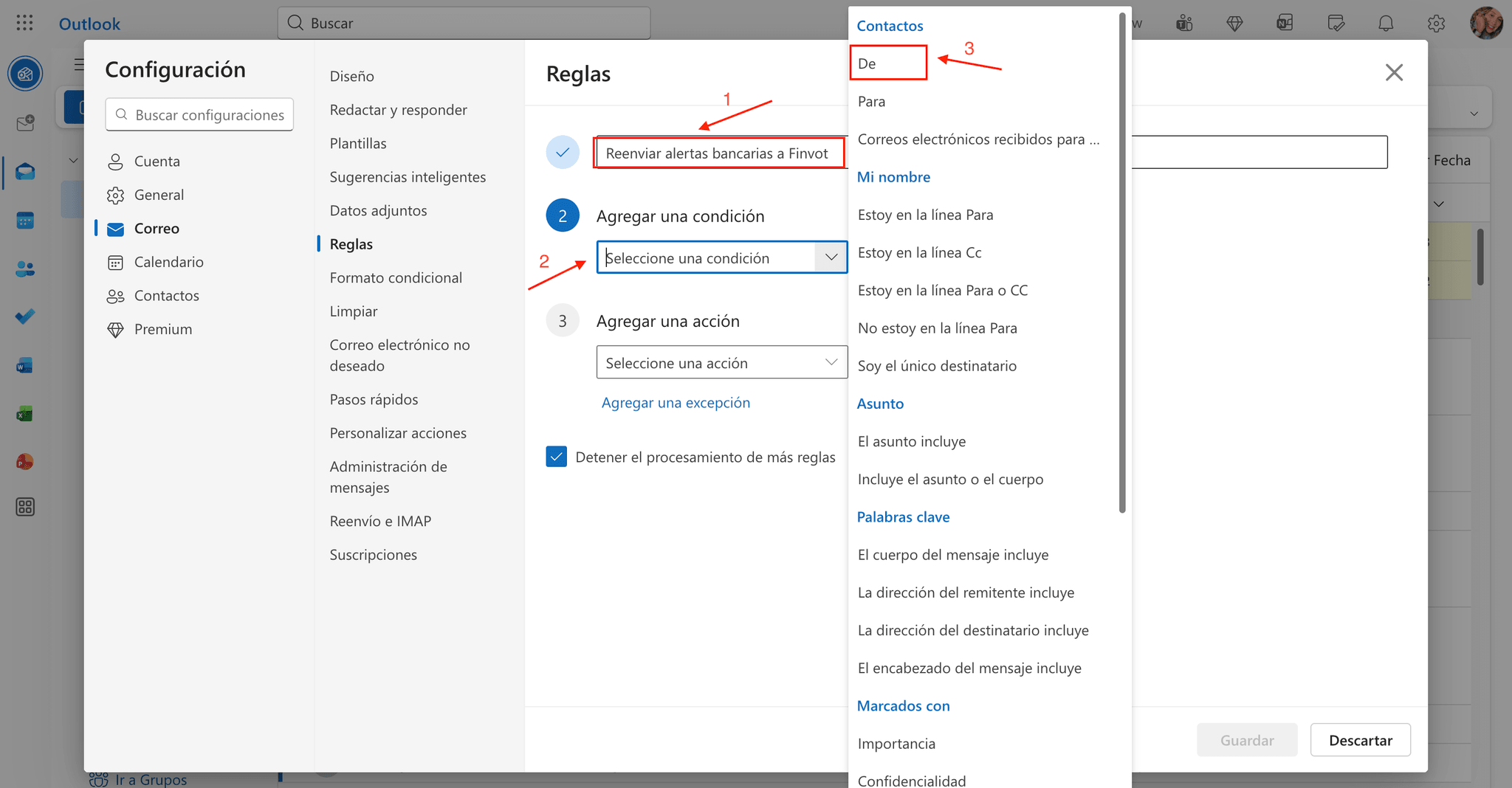Open Formato condicional settings
Screen dimensions: 1512x788
click(396, 277)
